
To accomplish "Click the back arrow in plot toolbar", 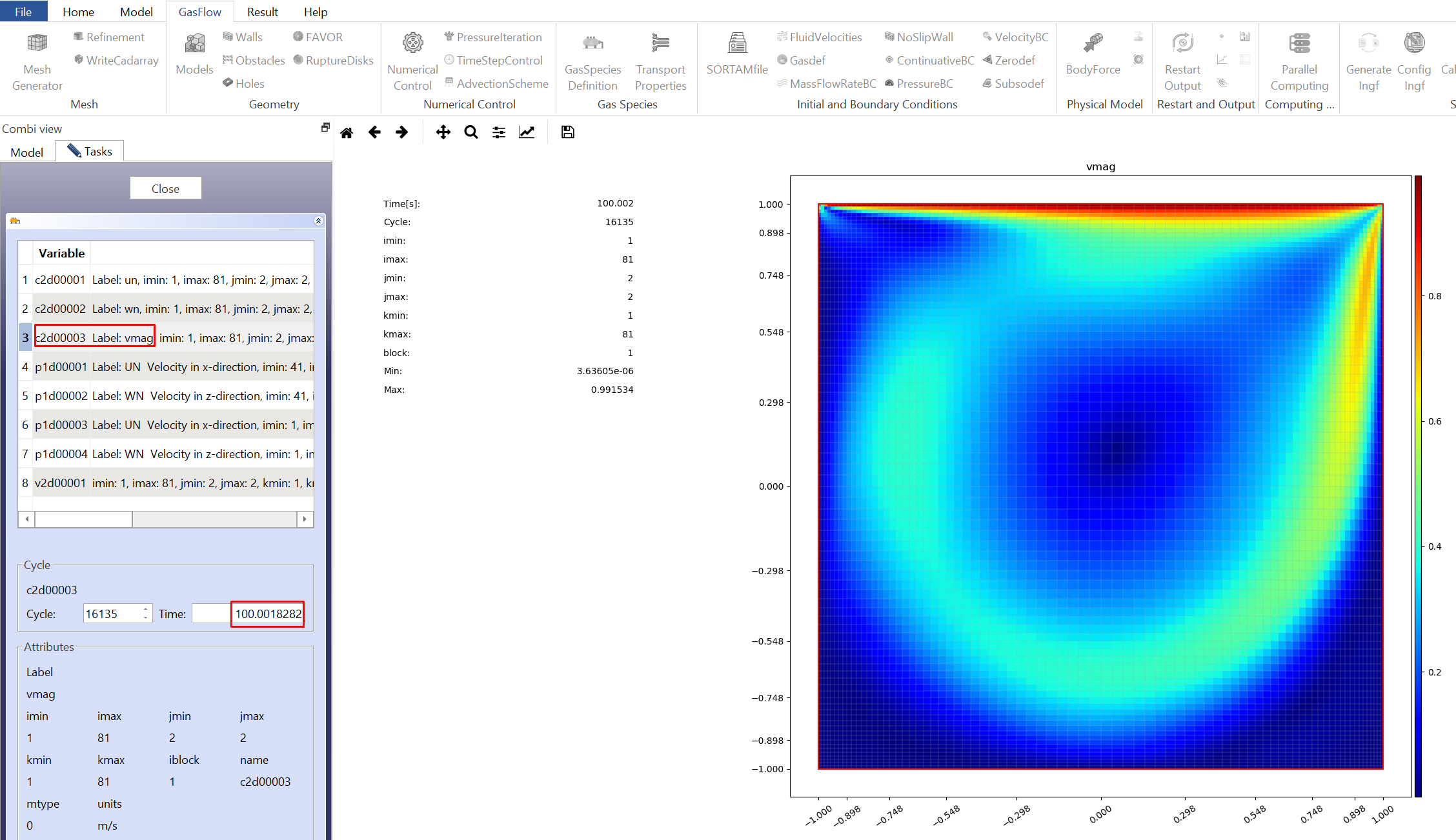I will [374, 132].
